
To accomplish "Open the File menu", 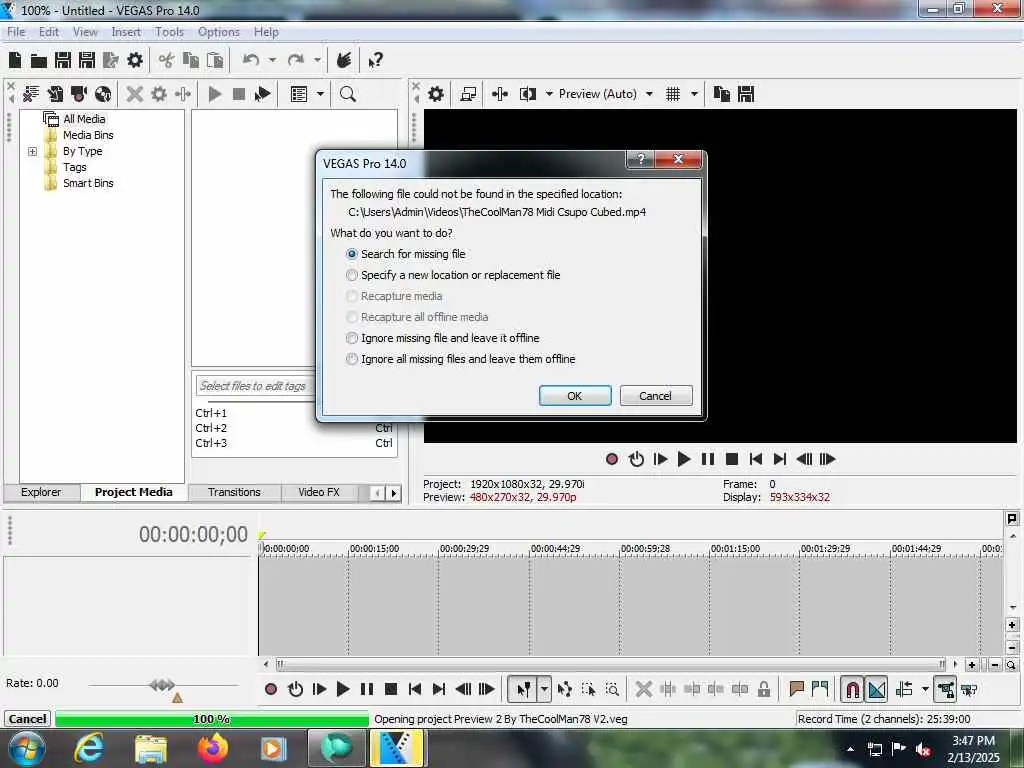I will coord(16,32).
